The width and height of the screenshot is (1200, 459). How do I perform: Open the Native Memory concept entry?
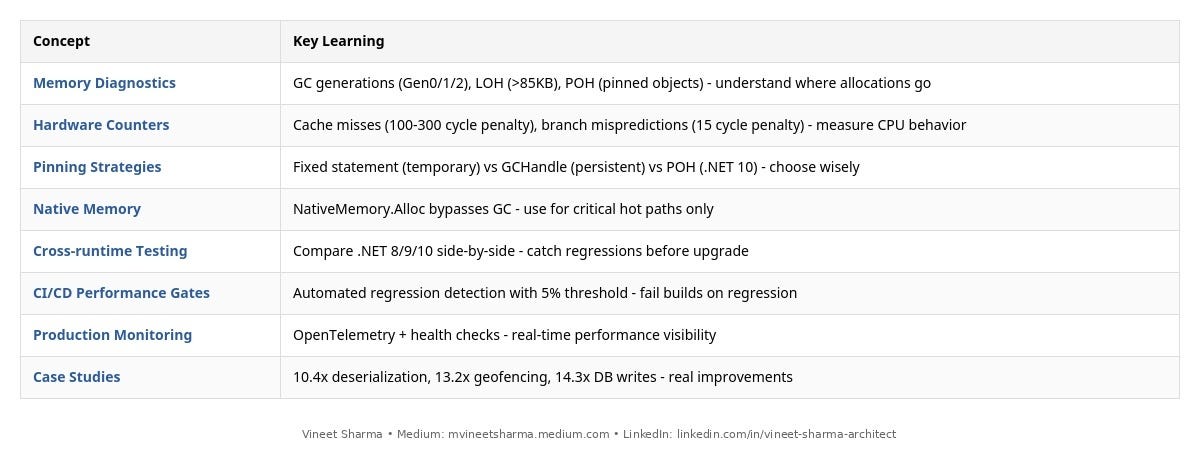point(87,209)
